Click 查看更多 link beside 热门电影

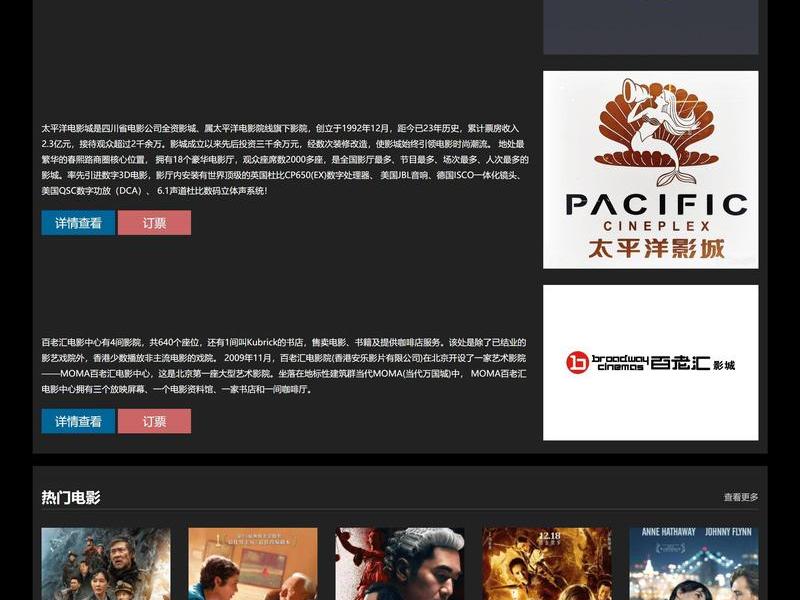pos(741,497)
